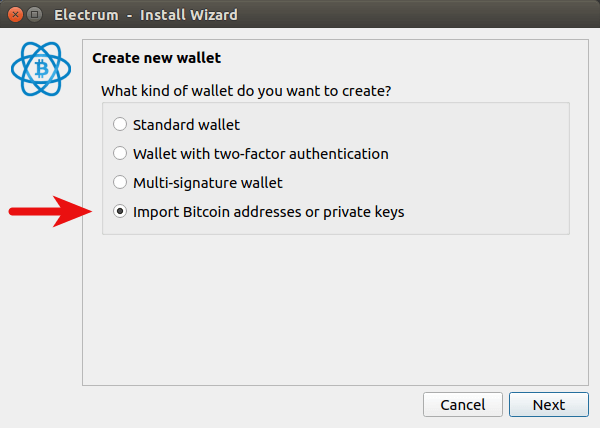Viewport: 600px width, 428px height.
Task: Proceed with the Next button
Action: pyautogui.click(x=548, y=405)
